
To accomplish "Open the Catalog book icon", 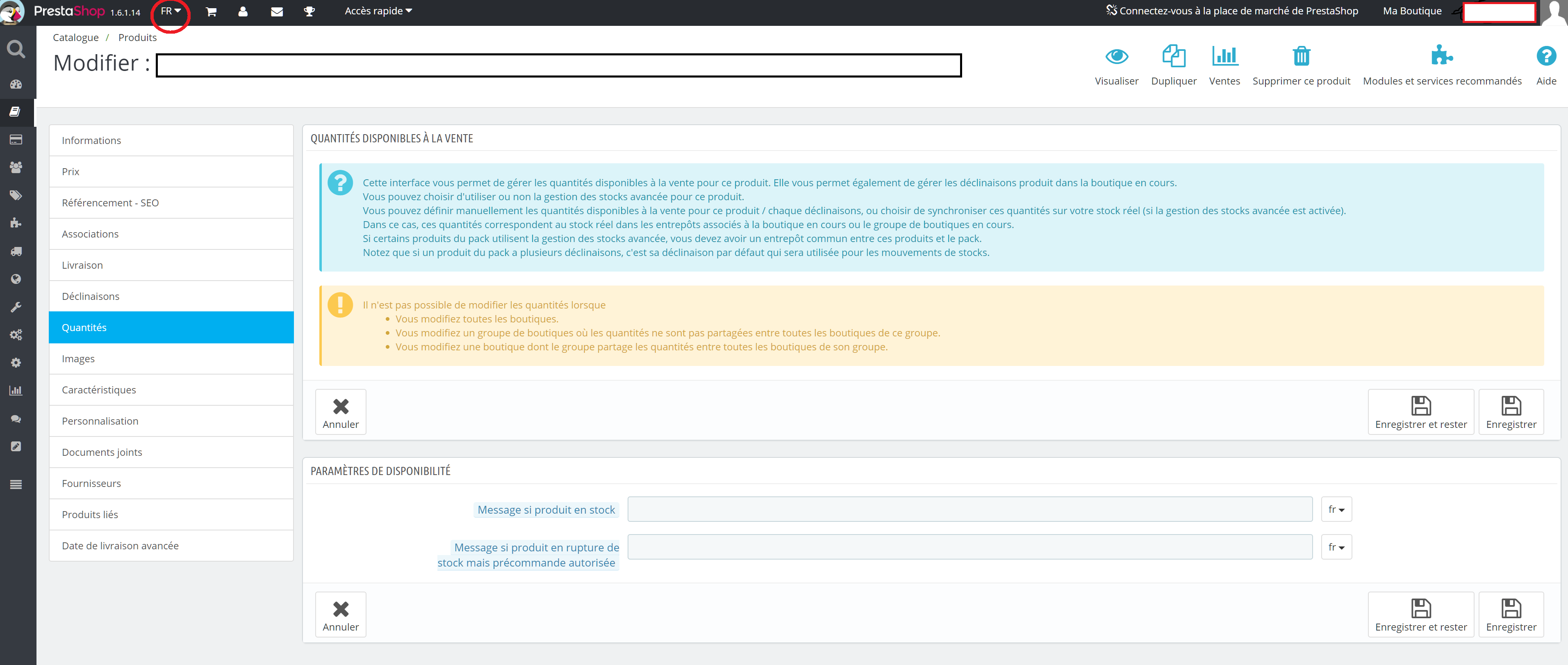I will (16, 112).
